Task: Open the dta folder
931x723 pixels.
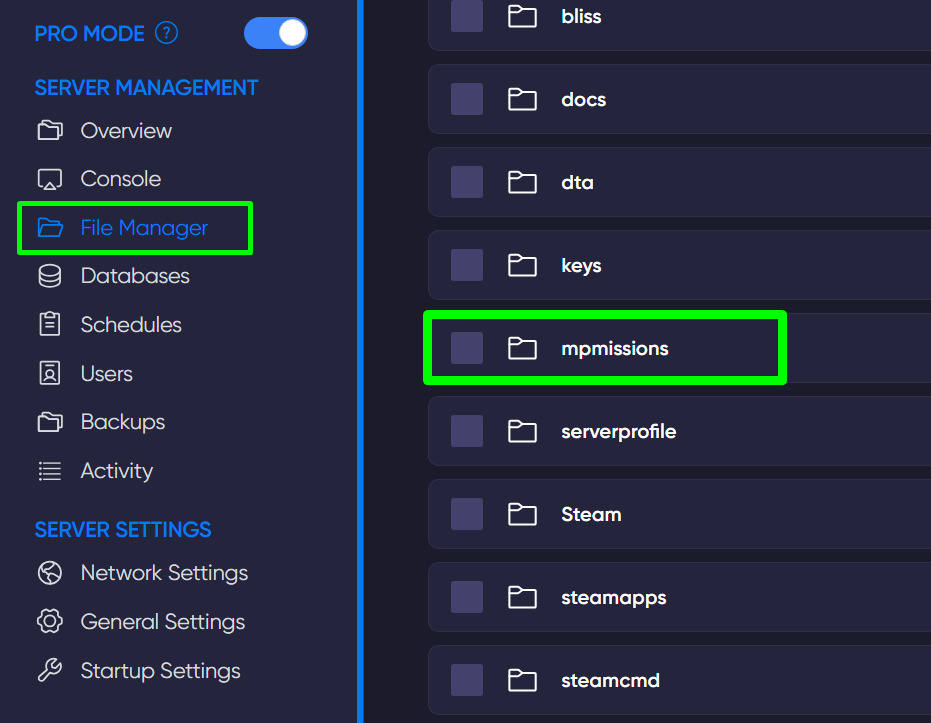Action: pos(577,182)
